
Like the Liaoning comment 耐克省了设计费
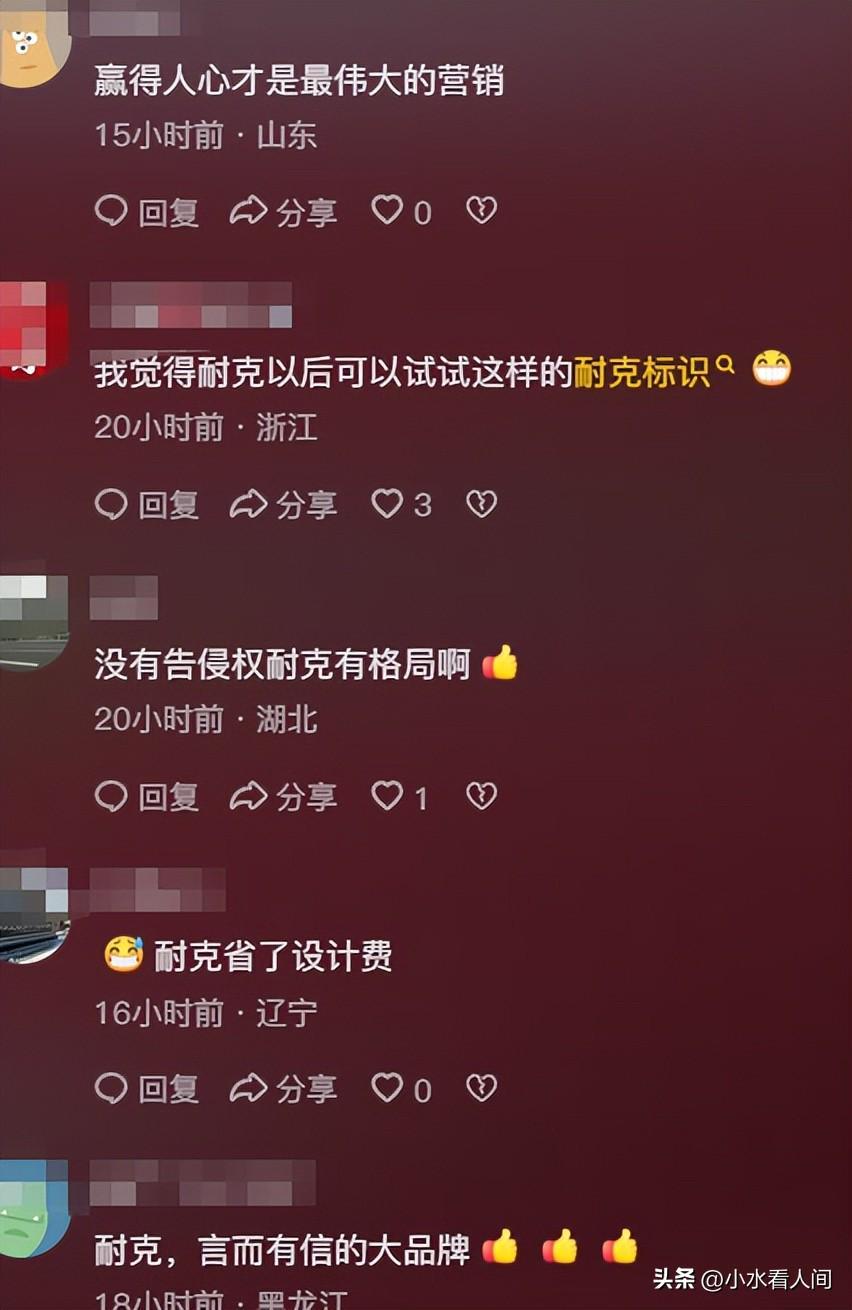point(387,1088)
